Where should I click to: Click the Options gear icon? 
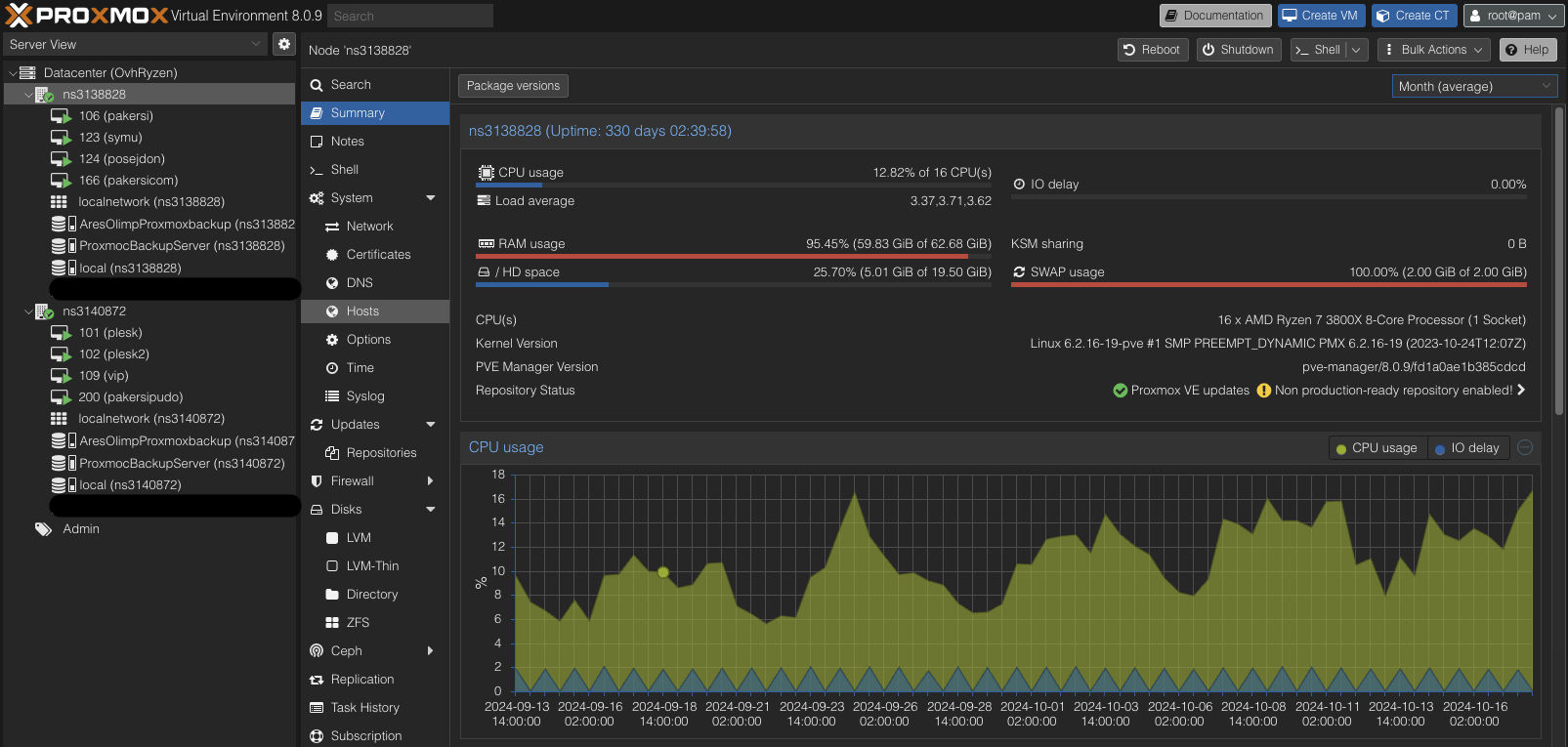pyautogui.click(x=332, y=340)
